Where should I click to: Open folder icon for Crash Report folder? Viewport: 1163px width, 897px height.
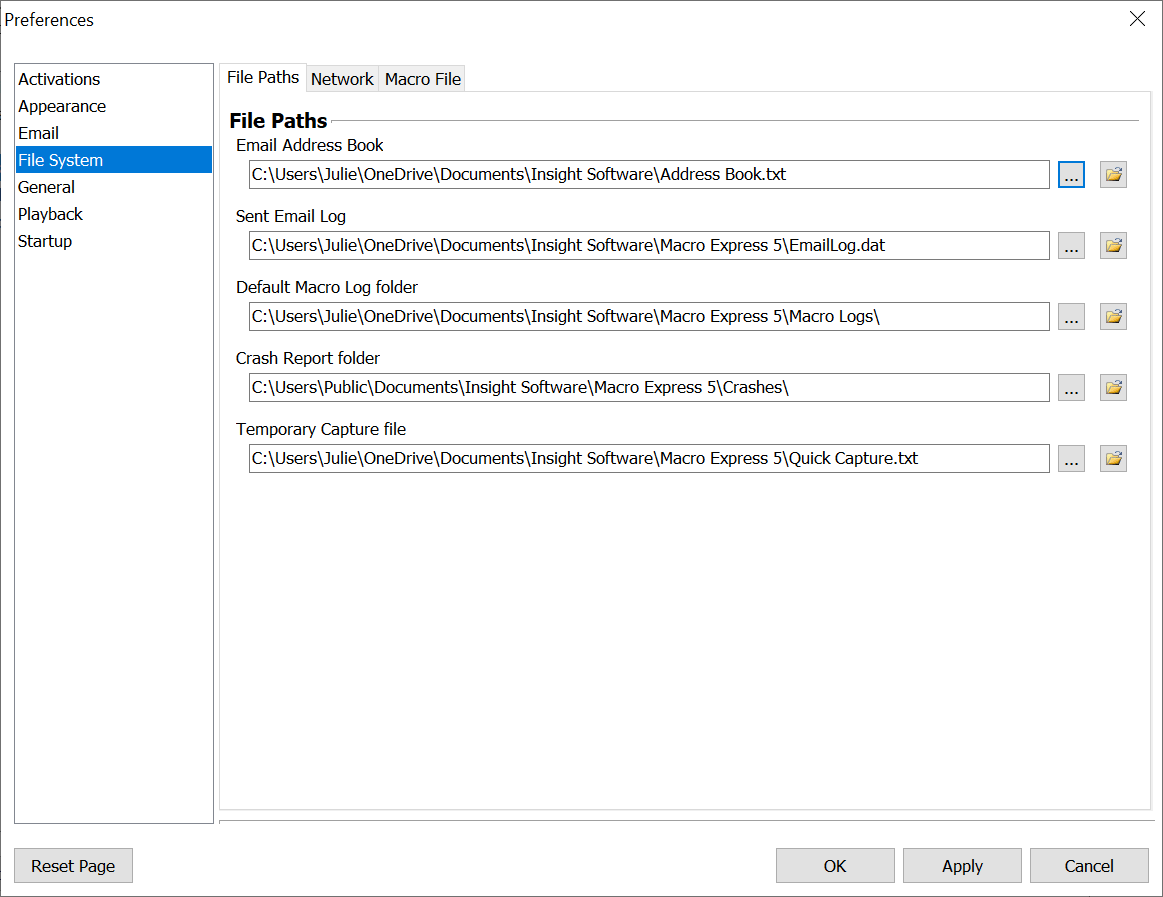point(1113,387)
